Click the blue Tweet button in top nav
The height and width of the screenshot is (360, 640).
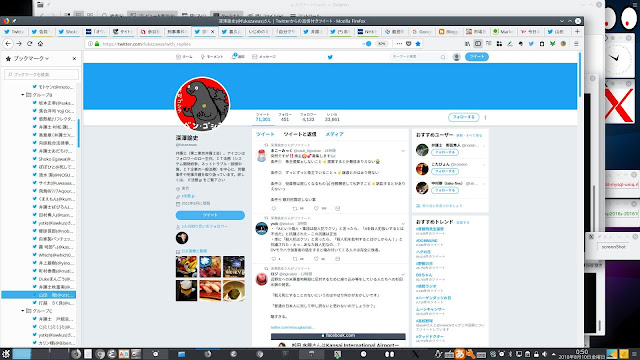[477, 57]
